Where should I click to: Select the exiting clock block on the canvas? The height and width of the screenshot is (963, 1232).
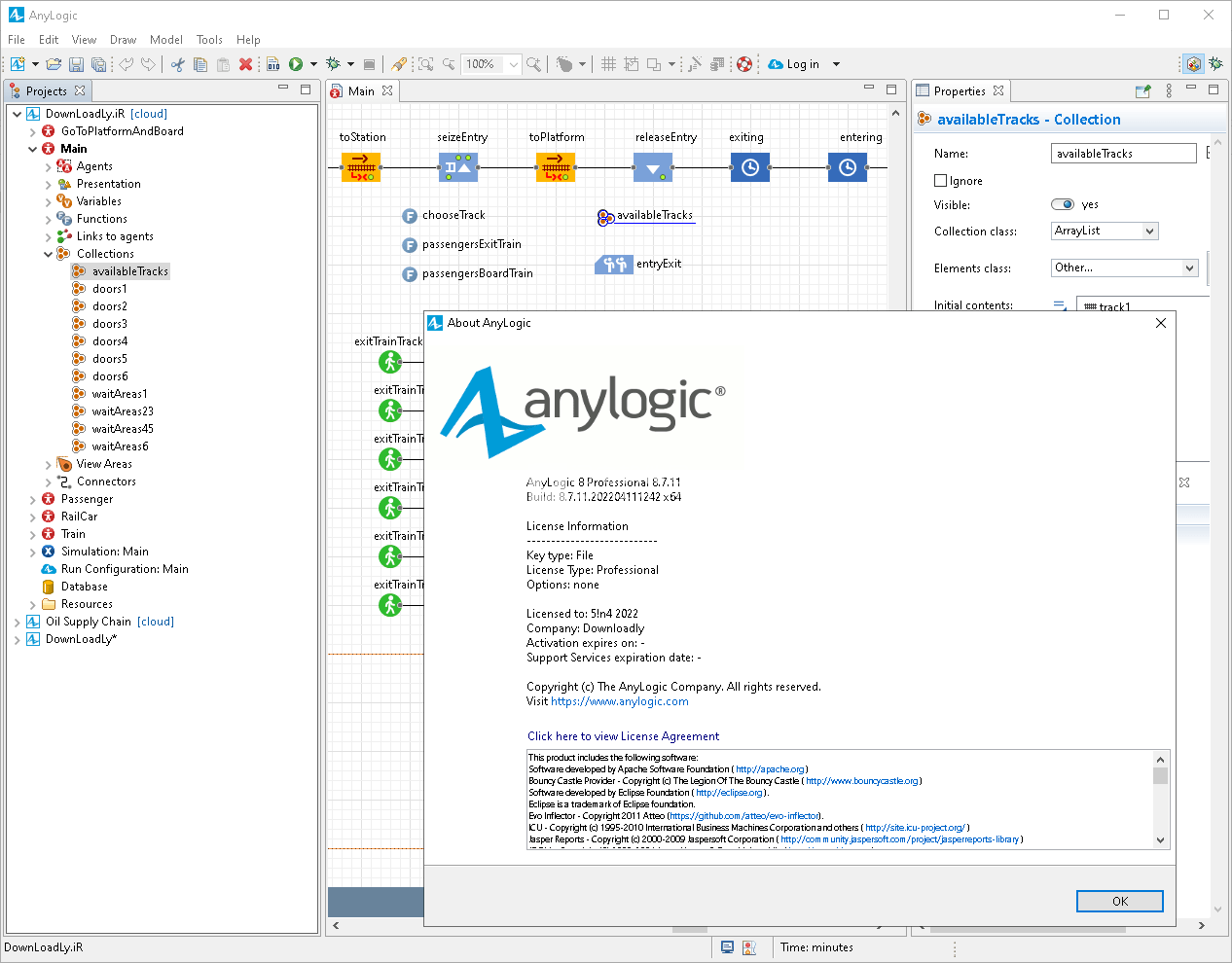749,167
